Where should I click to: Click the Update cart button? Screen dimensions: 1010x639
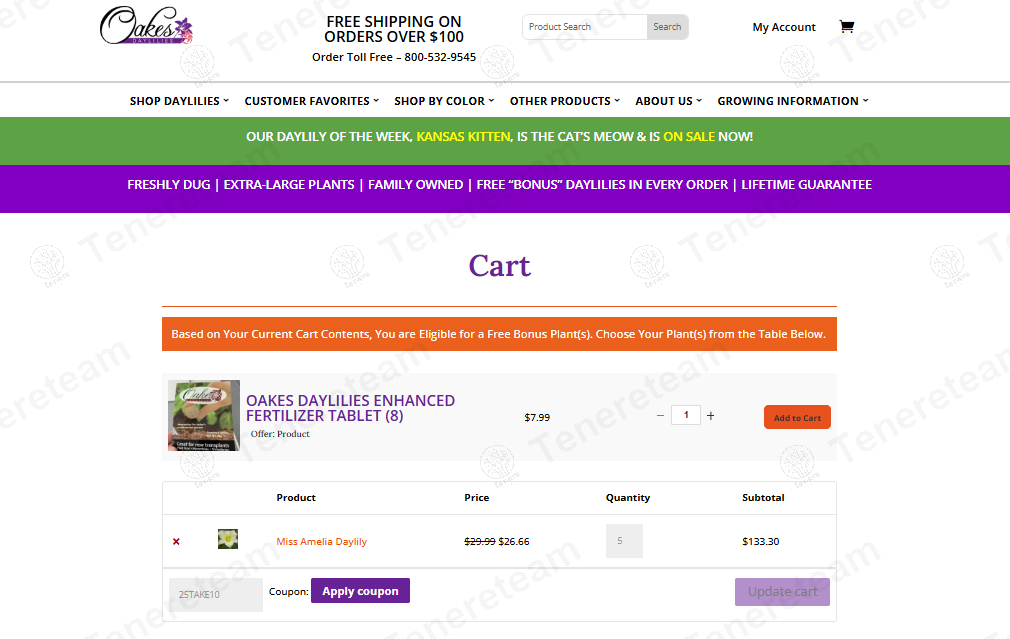click(782, 592)
